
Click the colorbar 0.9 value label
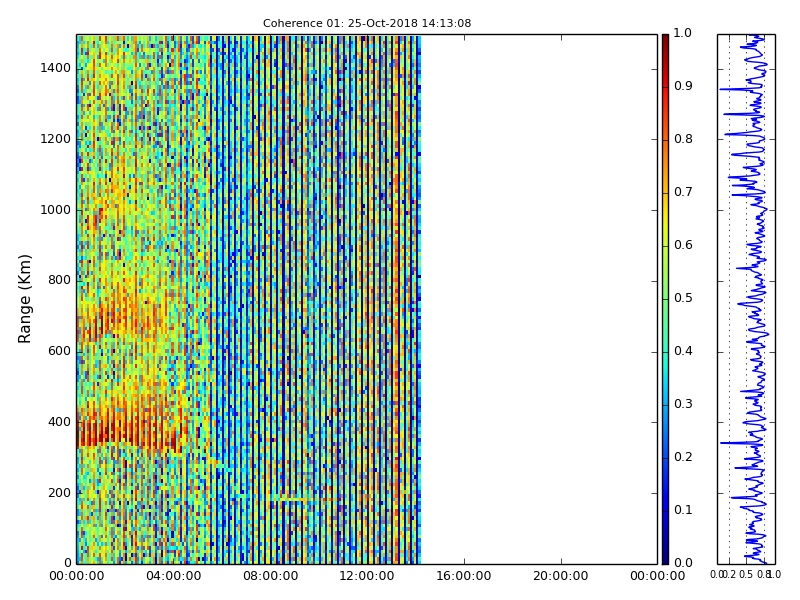[683, 86]
